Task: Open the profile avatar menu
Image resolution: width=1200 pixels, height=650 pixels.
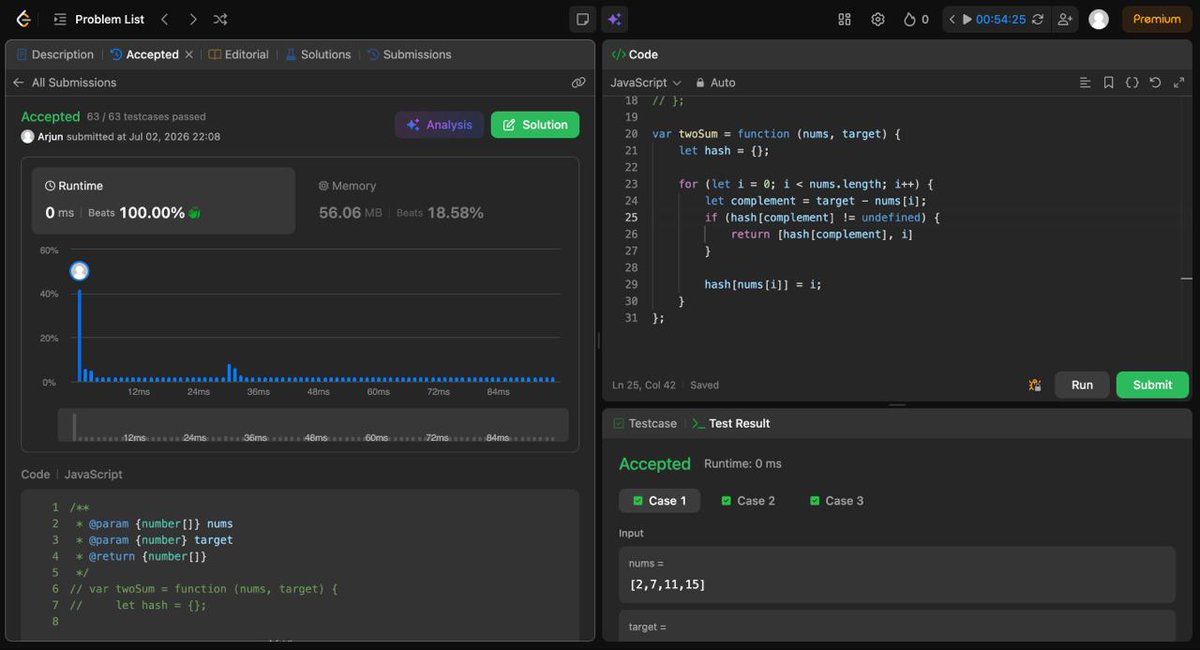Action: coord(1098,19)
